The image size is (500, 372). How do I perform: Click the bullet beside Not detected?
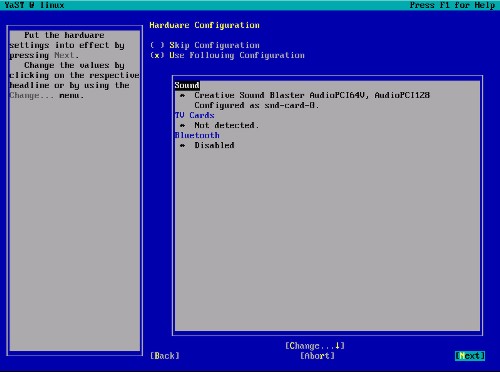coord(182,125)
